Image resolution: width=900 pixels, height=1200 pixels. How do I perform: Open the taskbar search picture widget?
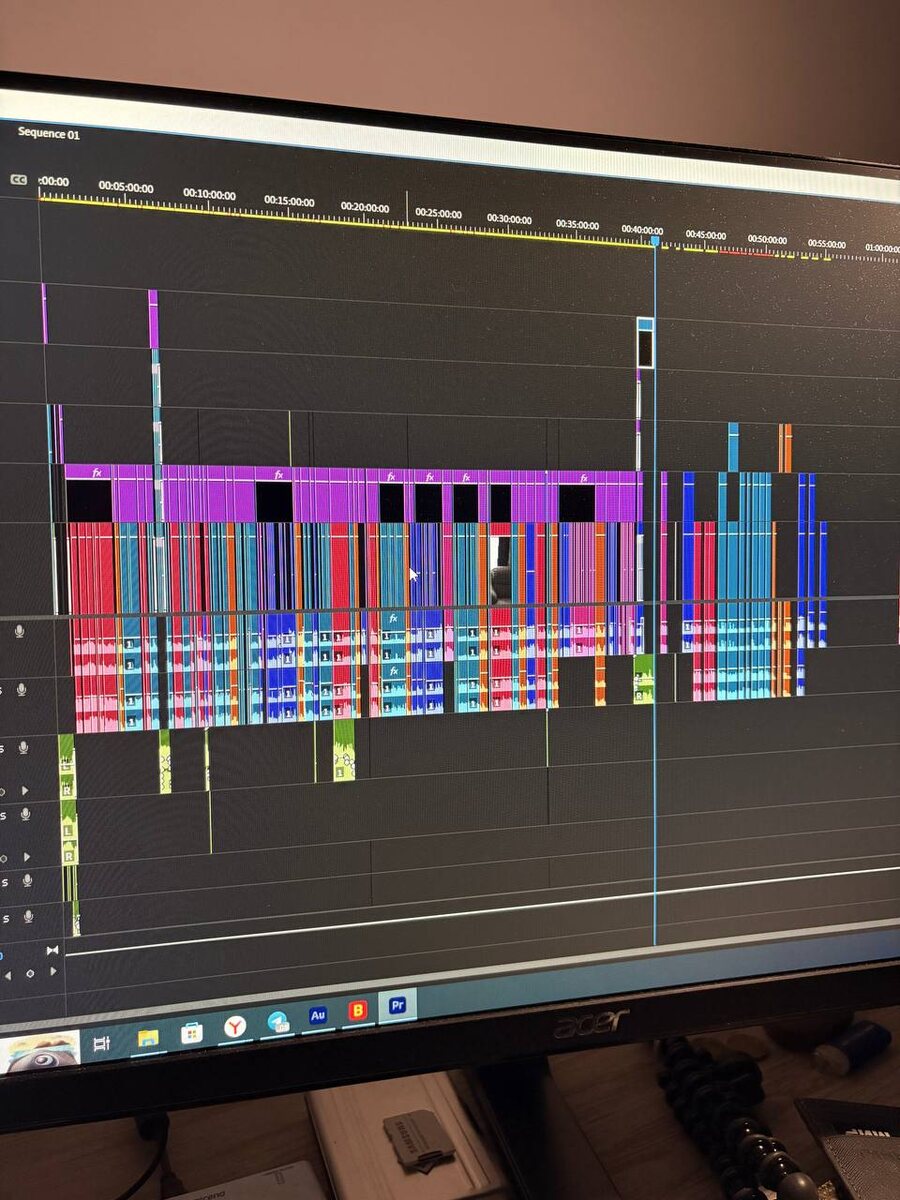pyautogui.click(x=40, y=1053)
